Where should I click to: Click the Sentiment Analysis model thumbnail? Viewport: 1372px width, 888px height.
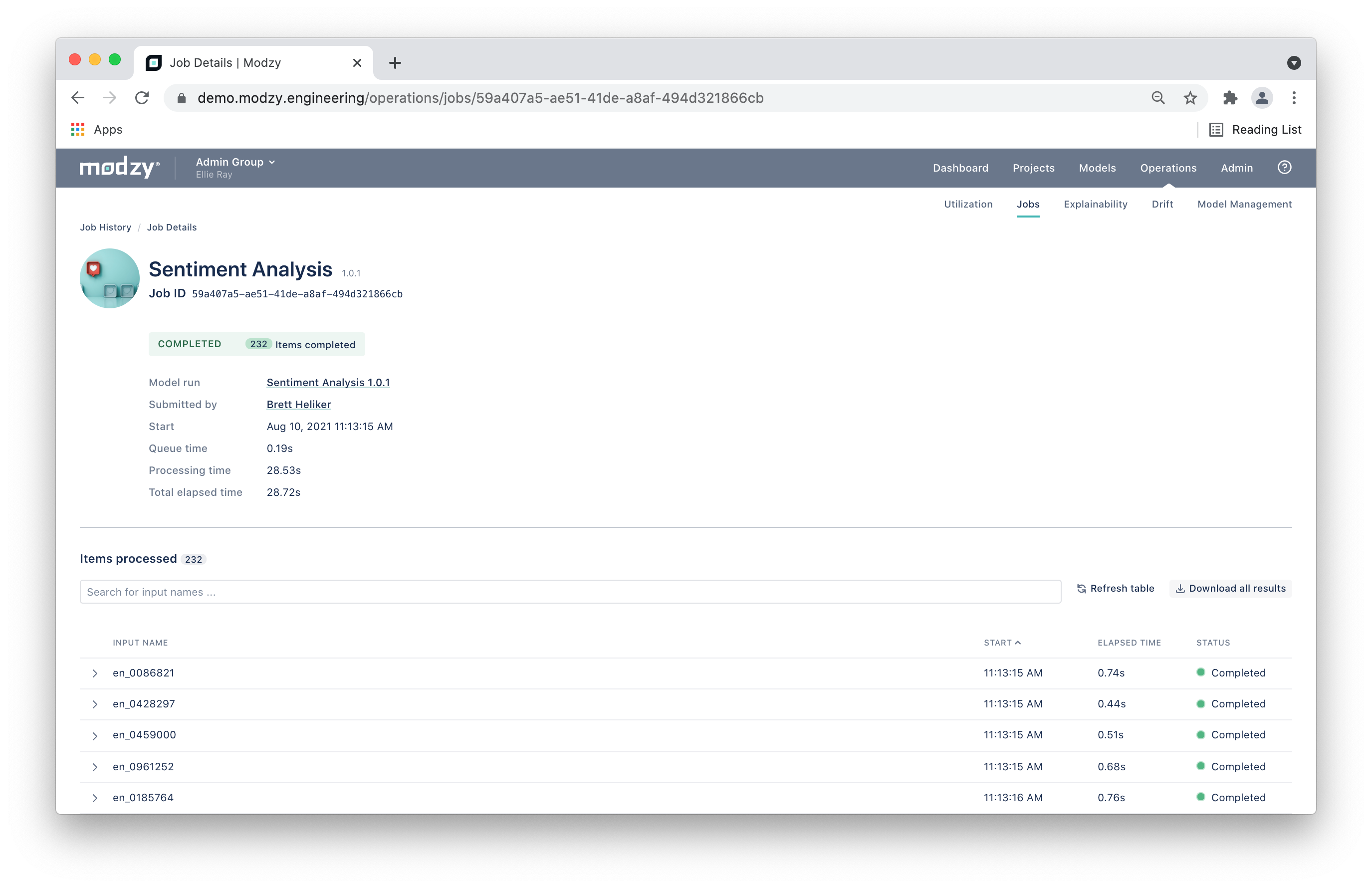(110, 278)
